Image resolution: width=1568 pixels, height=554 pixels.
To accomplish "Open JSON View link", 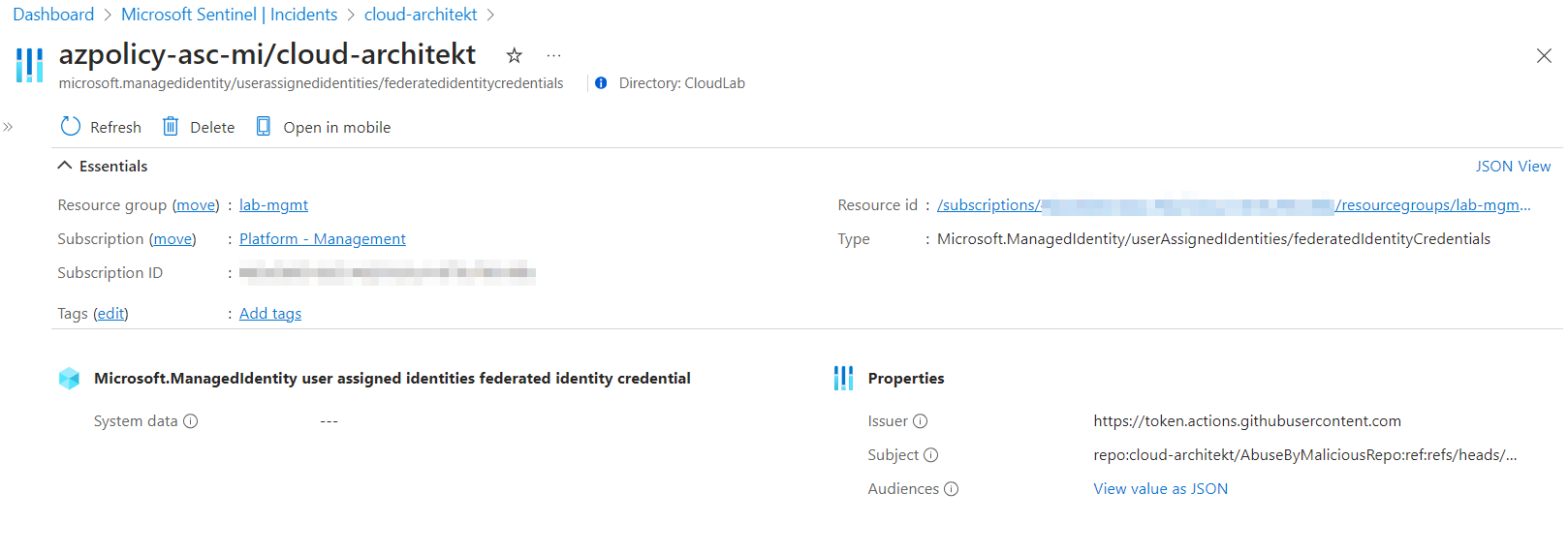I will (1513, 167).
